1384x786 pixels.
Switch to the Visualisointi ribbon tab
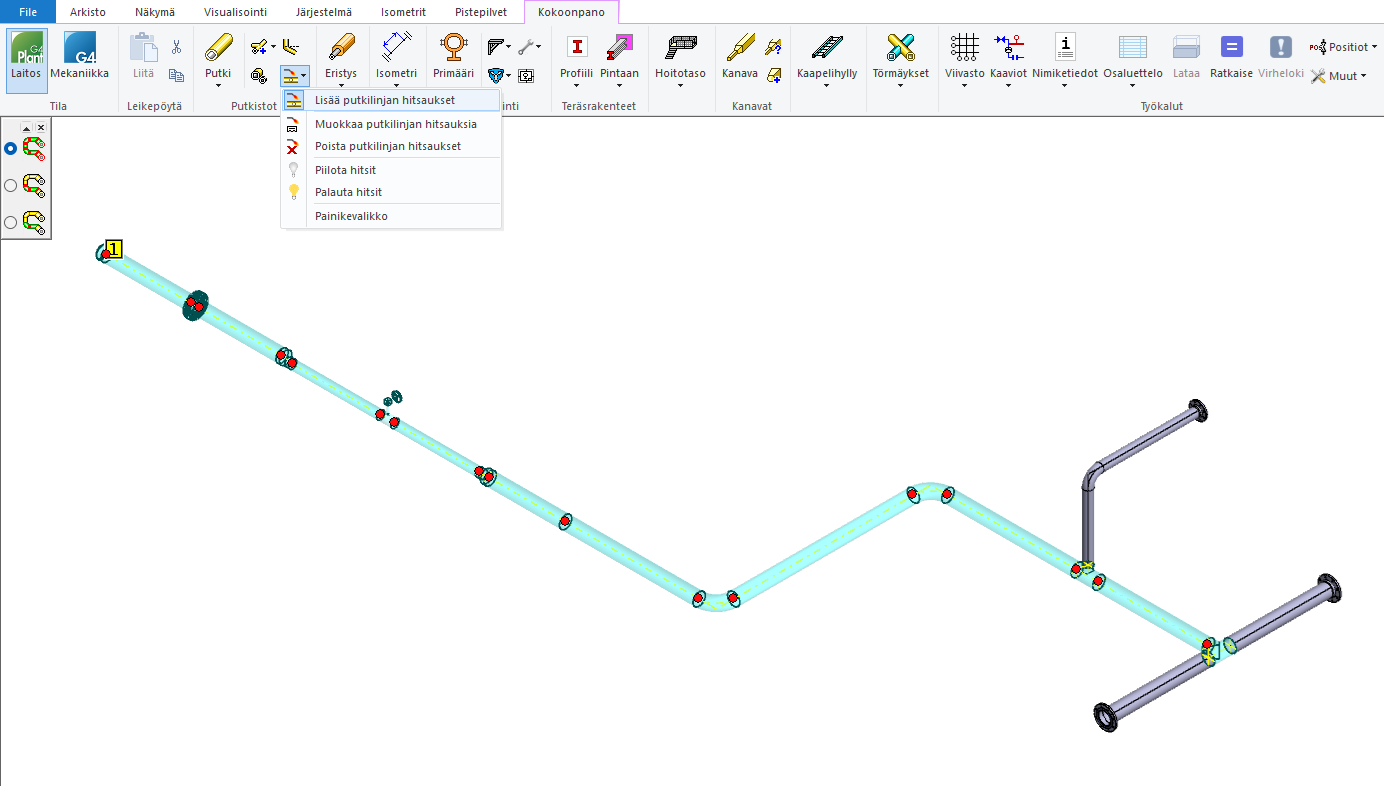click(x=235, y=12)
